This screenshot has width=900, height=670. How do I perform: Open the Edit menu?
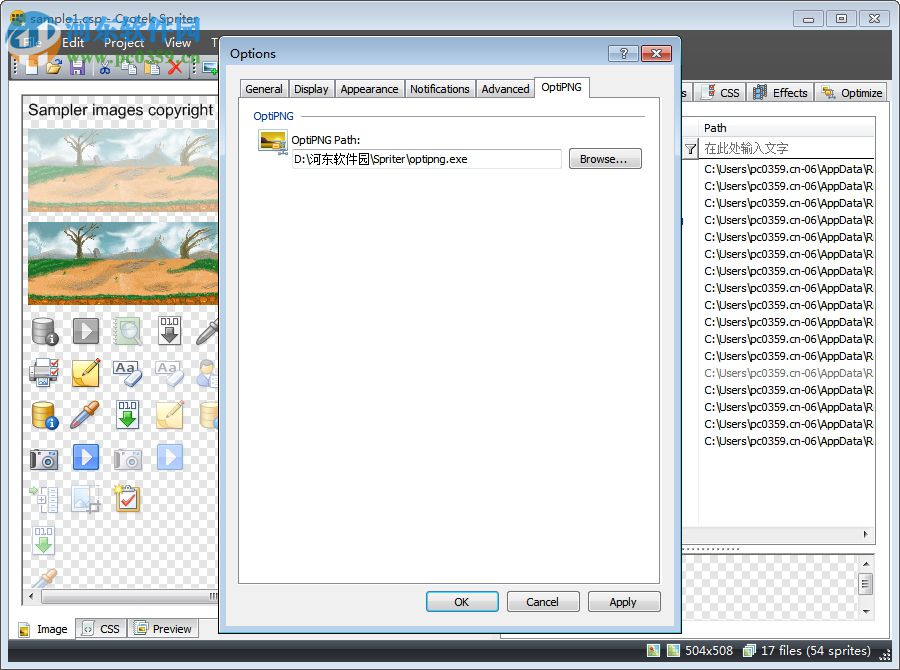(73, 42)
